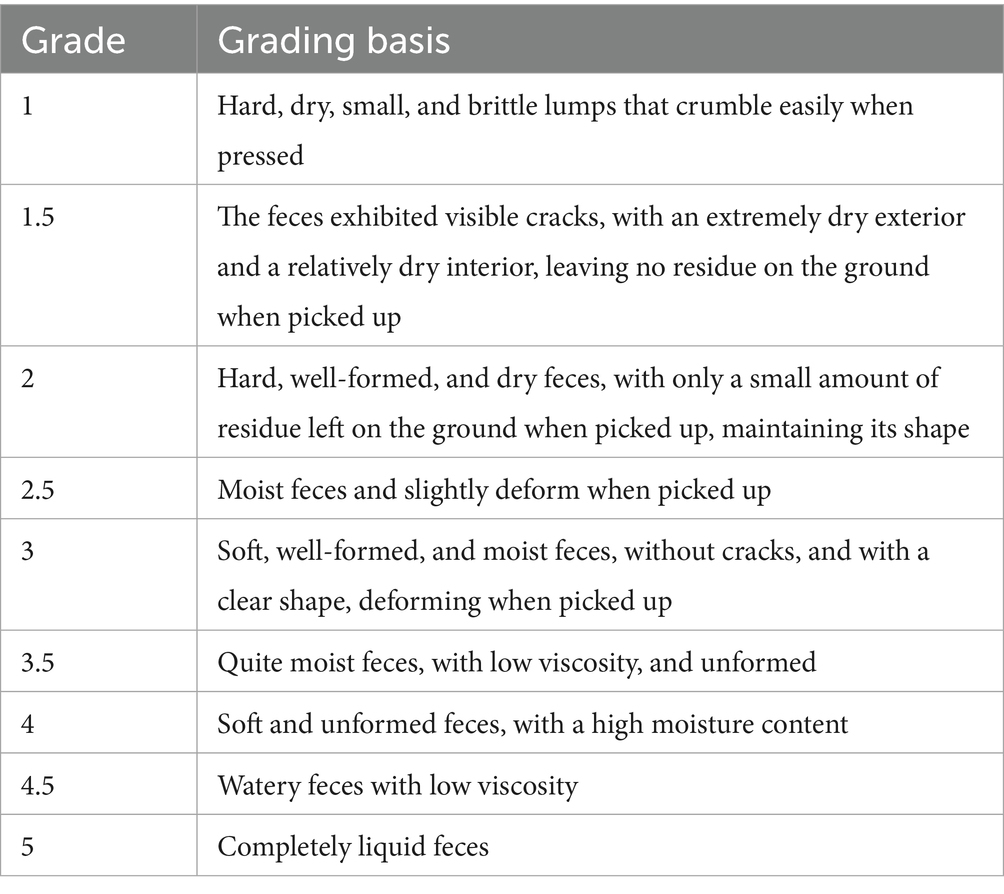
Task: Click the "Watery feces with low viscosity" text
Action: [398, 785]
